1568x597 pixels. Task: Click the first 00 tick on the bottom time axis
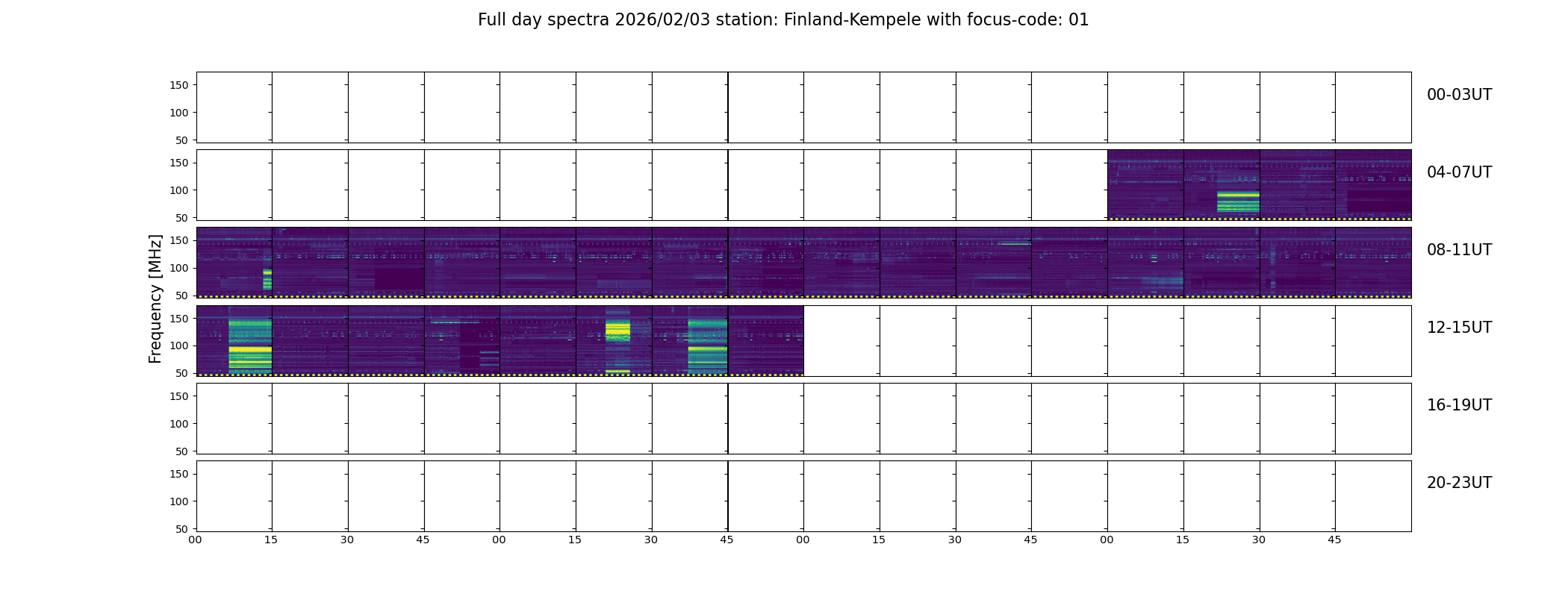click(195, 540)
